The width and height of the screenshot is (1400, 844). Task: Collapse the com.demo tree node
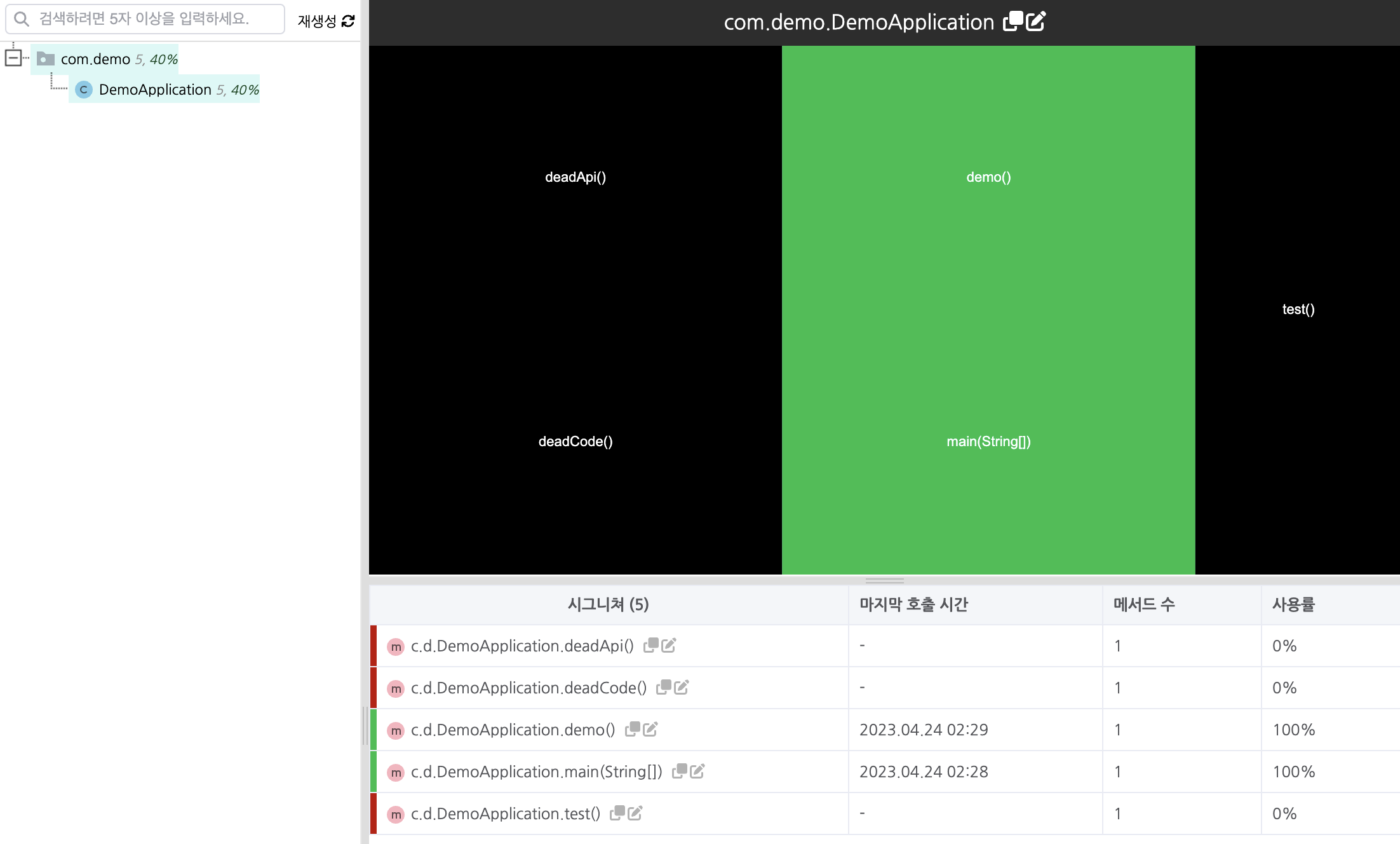pos(13,58)
